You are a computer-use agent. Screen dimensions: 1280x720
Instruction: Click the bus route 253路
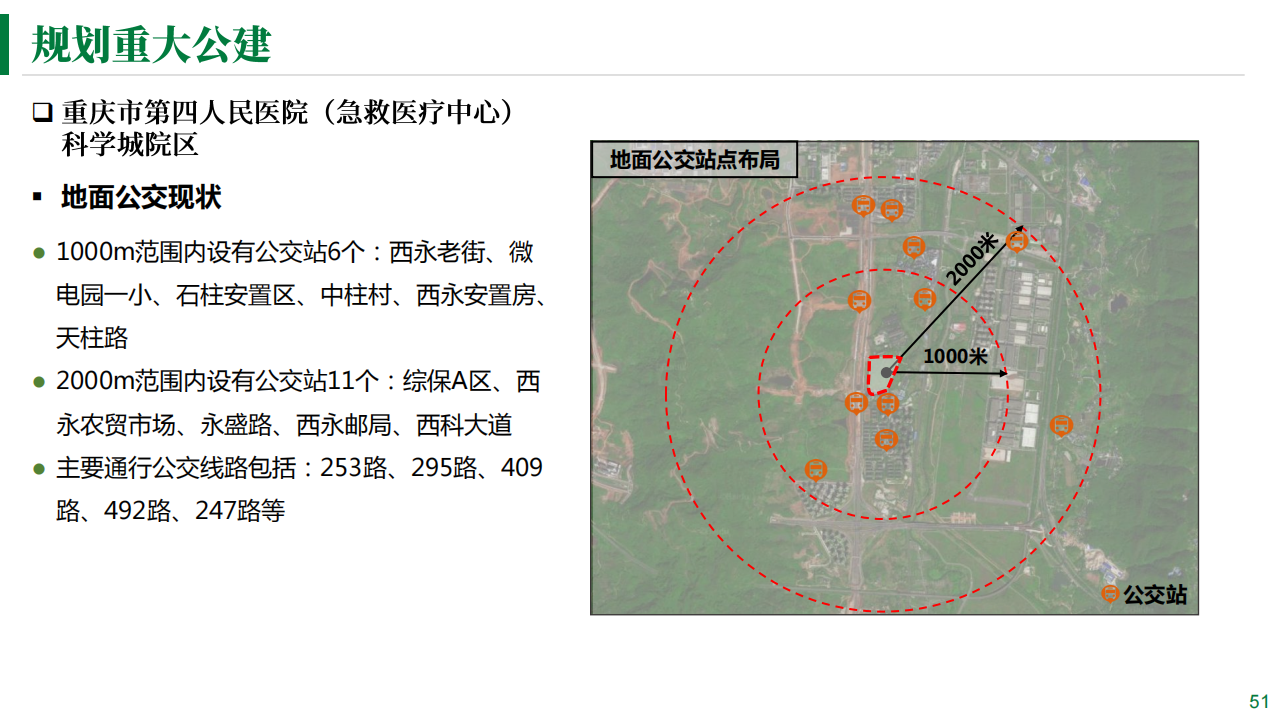354,467
